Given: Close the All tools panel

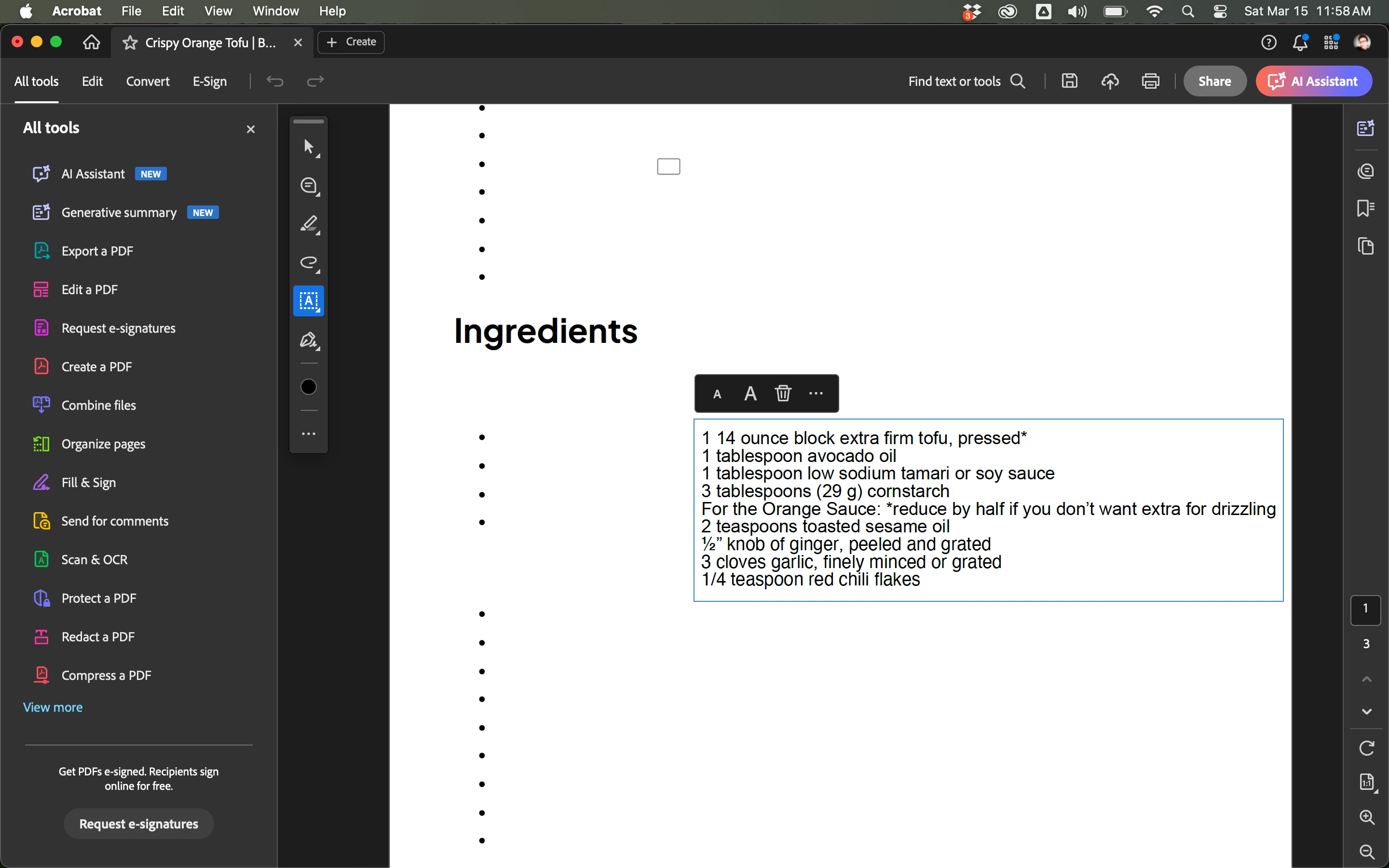Looking at the screenshot, I should pos(250,129).
